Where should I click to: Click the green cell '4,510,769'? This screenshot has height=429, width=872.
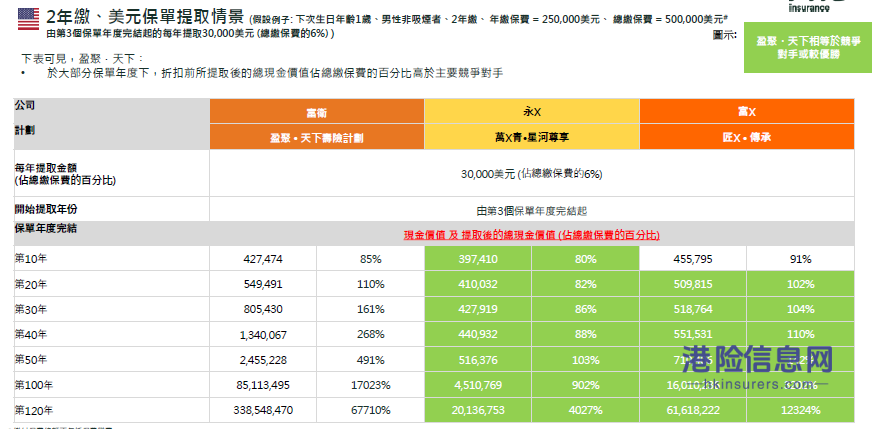coord(478,384)
